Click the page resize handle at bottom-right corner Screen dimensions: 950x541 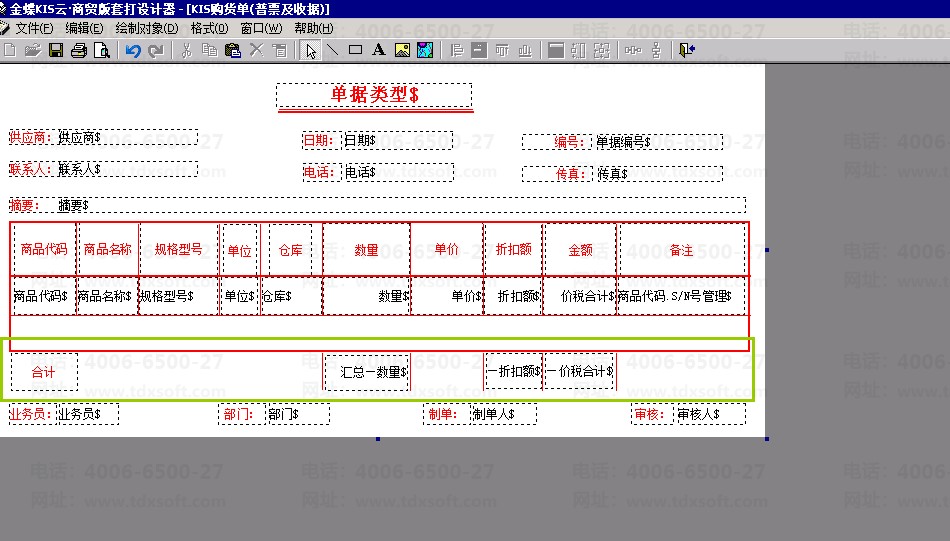pyautogui.click(x=767, y=439)
